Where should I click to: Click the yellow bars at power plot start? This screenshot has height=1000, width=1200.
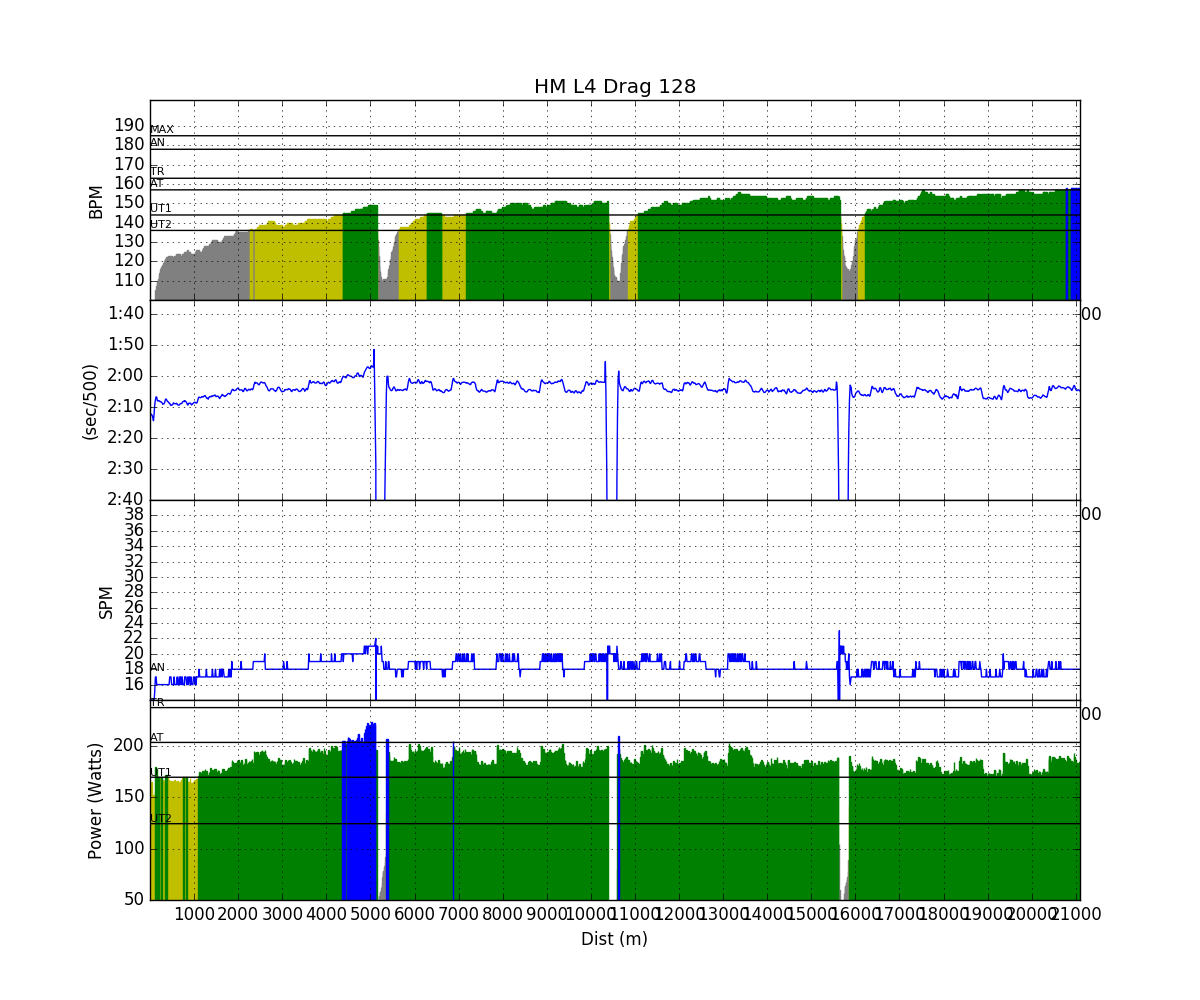[x=173, y=840]
